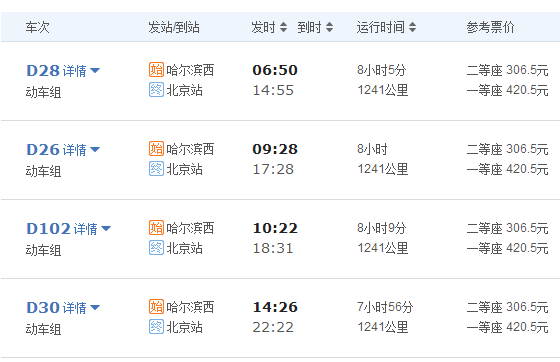Expand details dropdown arrow for train D102
This screenshot has height=362, width=560.
[x=106, y=228]
